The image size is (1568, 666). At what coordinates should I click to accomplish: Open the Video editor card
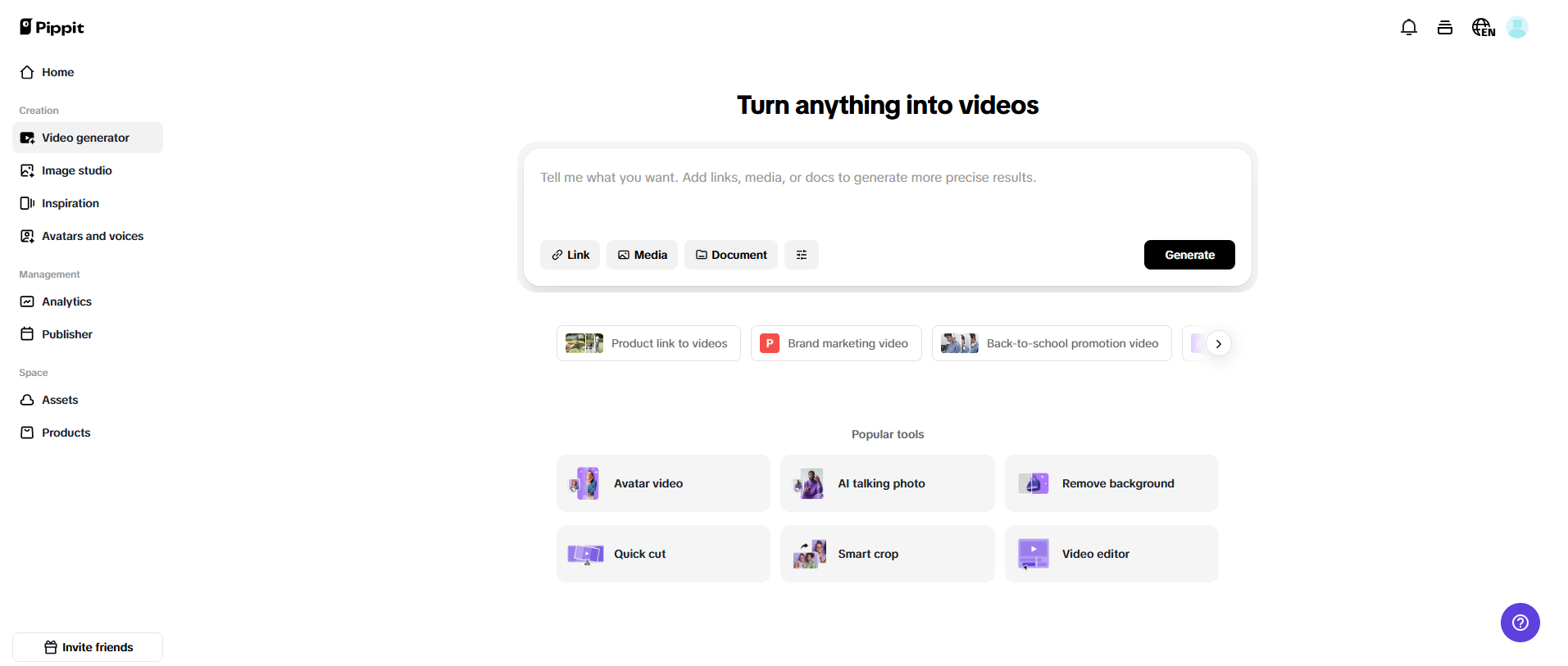pyautogui.click(x=1111, y=554)
